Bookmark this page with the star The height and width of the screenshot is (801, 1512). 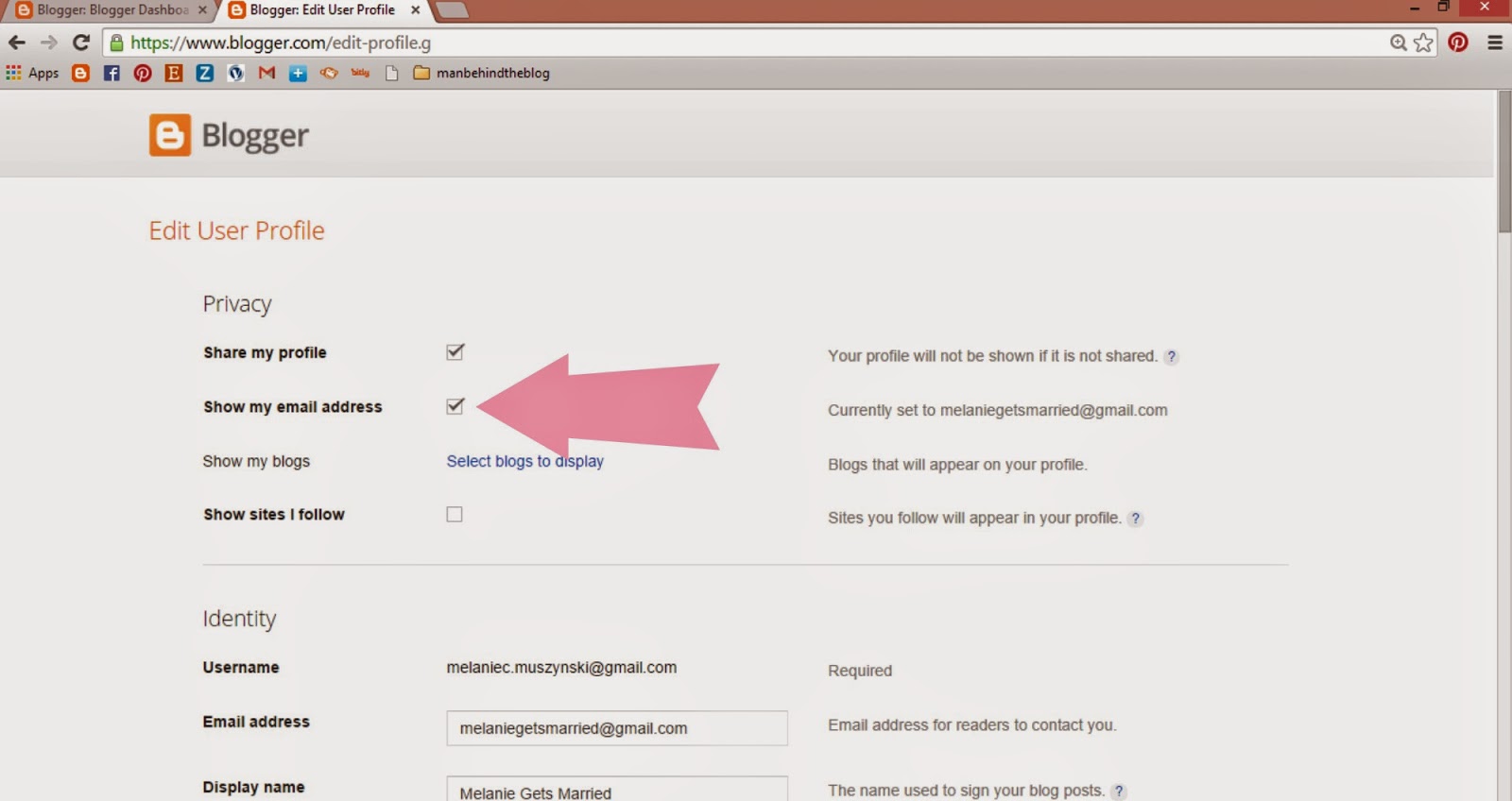pos(1423,43)
